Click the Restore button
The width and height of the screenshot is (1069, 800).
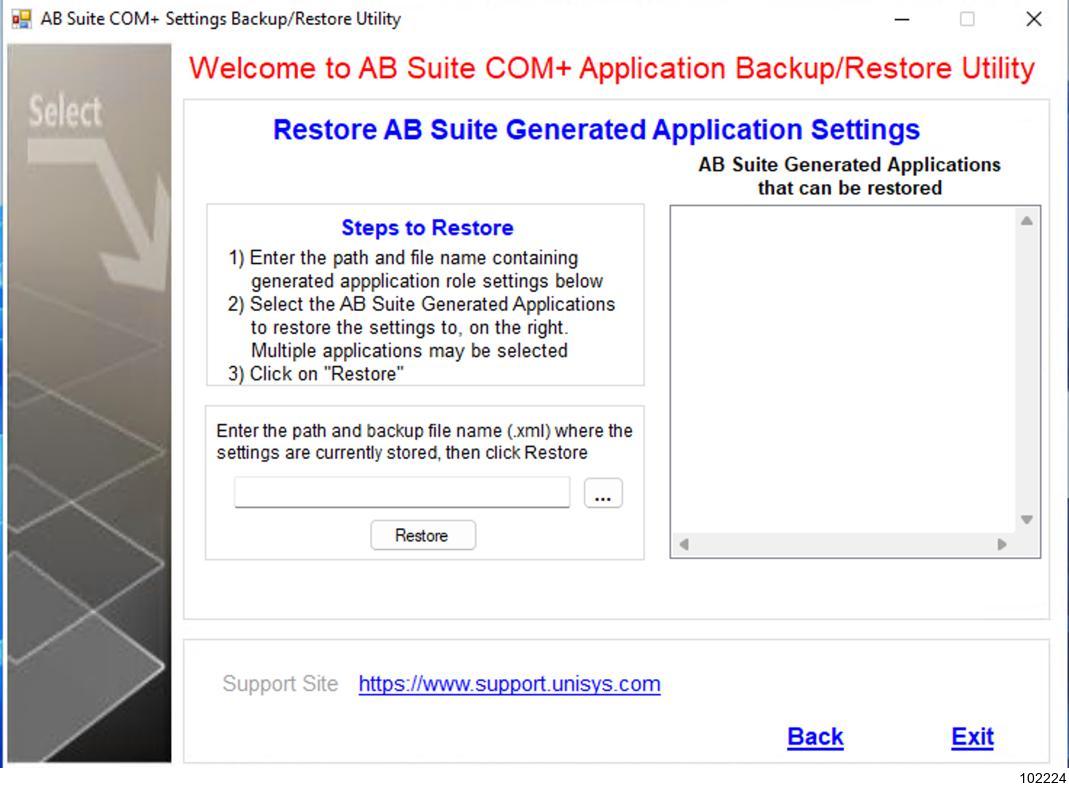(x=423, y=535)
